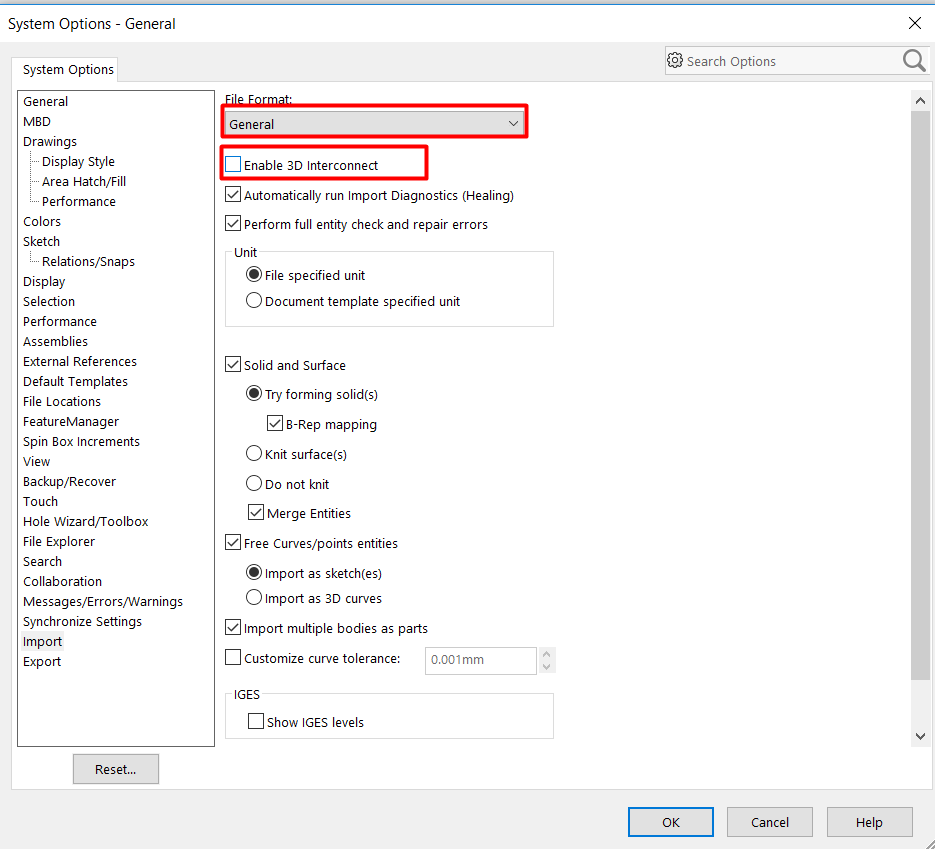Open Collaboration options

[x=63, y=581]
